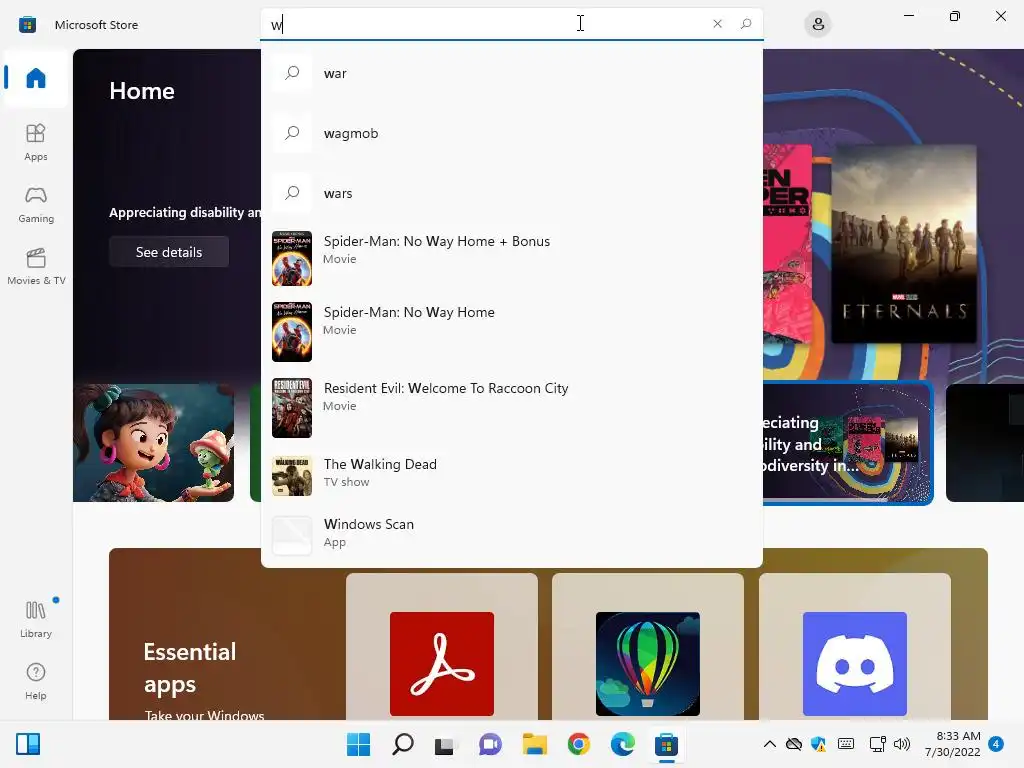Open the notification count badge
The height and width of the screenshot is (768, 1024).
pos(996,744)
